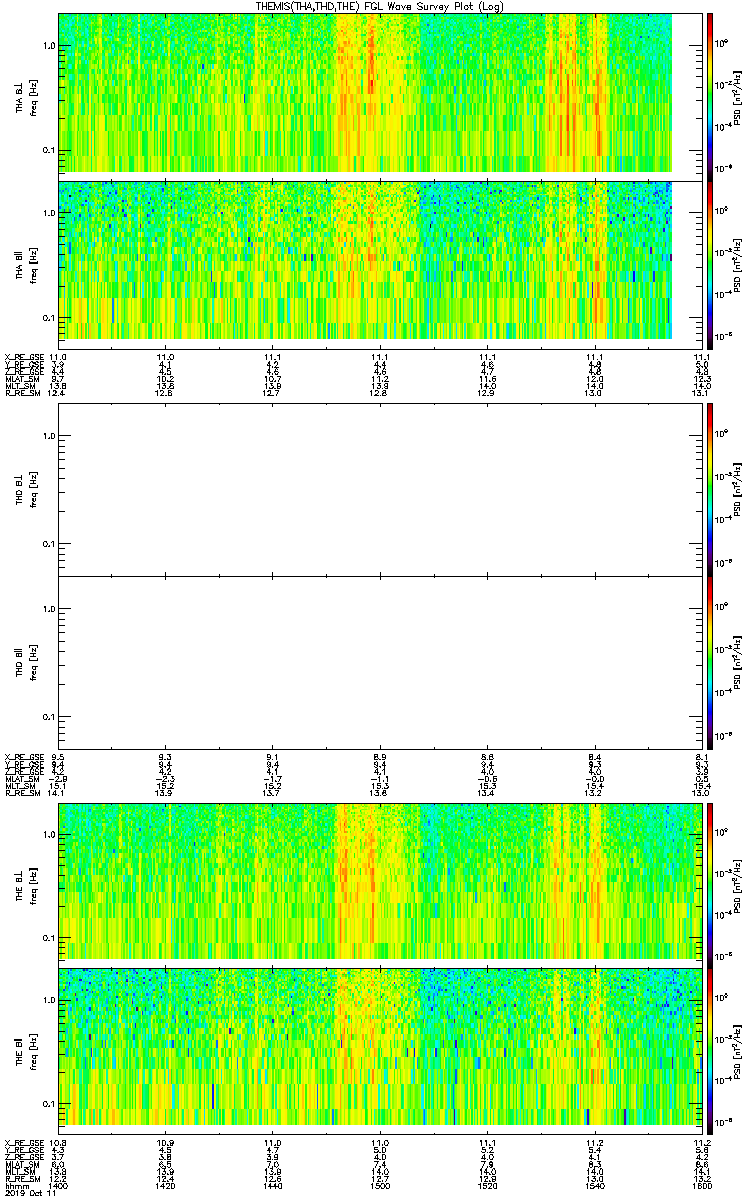Screen dimensions: 750x1200
Task: Click the 0.1 frequency tick of THE B-perpendicular
Action: point(48,938)
